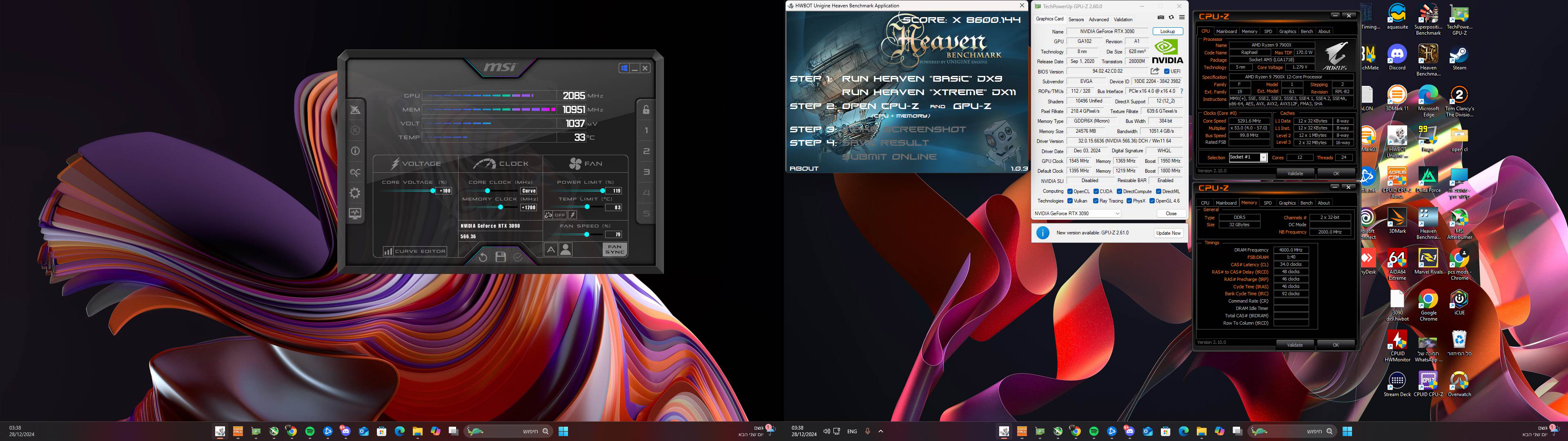Click OK in bottom CPU-Z window
This screenshot has height=441, width=1568.
(1336, 345)
